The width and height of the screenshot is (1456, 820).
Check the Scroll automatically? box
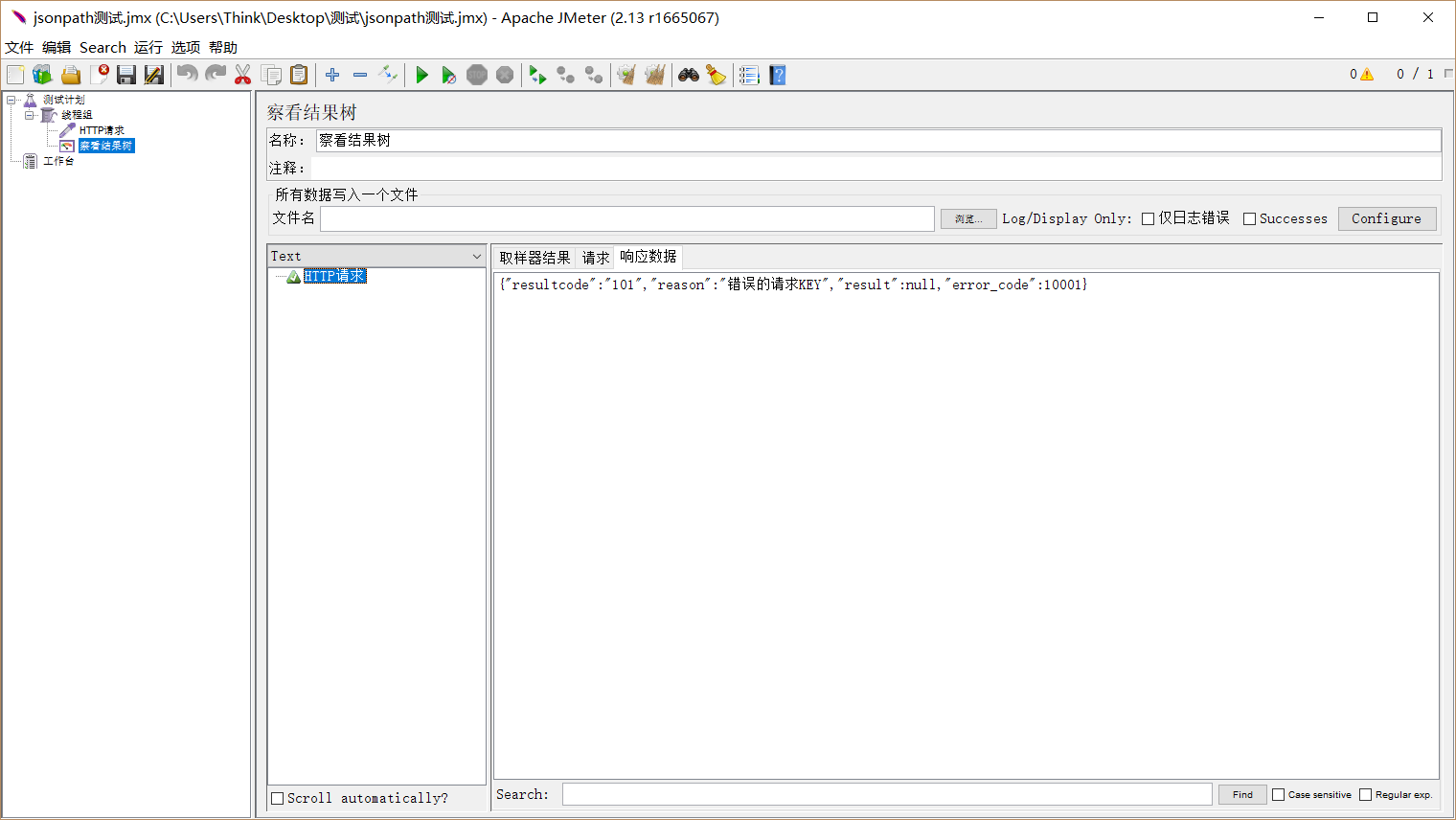click(x=278, y=798)
